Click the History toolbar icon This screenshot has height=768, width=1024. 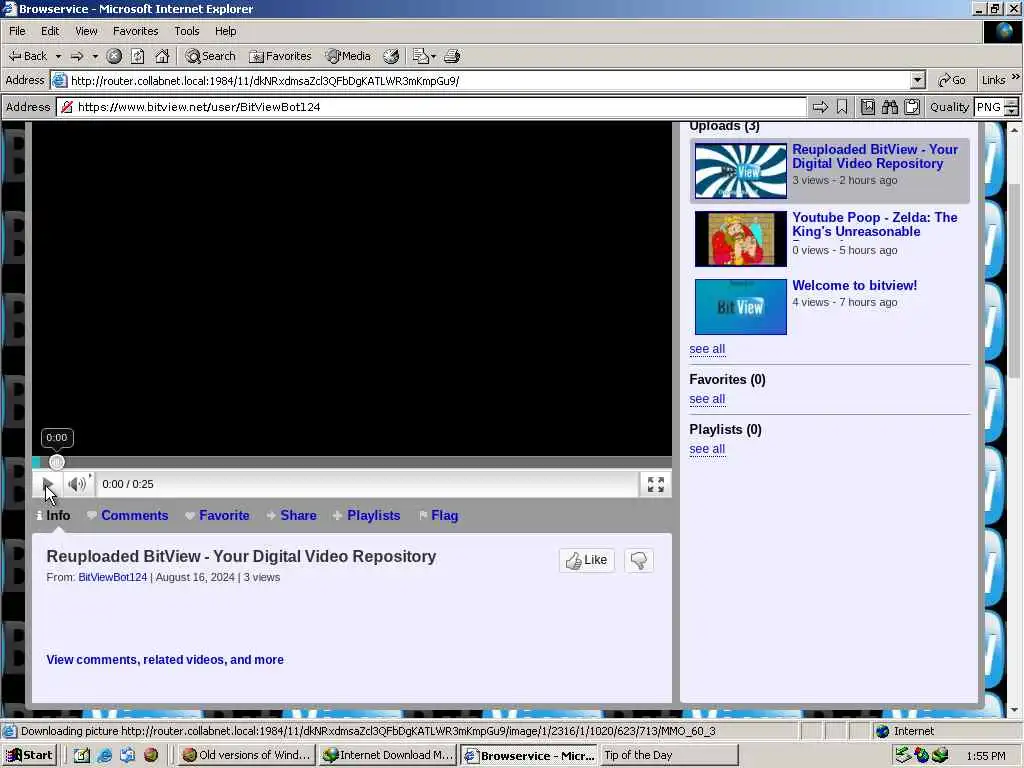(x=391, y=56)
